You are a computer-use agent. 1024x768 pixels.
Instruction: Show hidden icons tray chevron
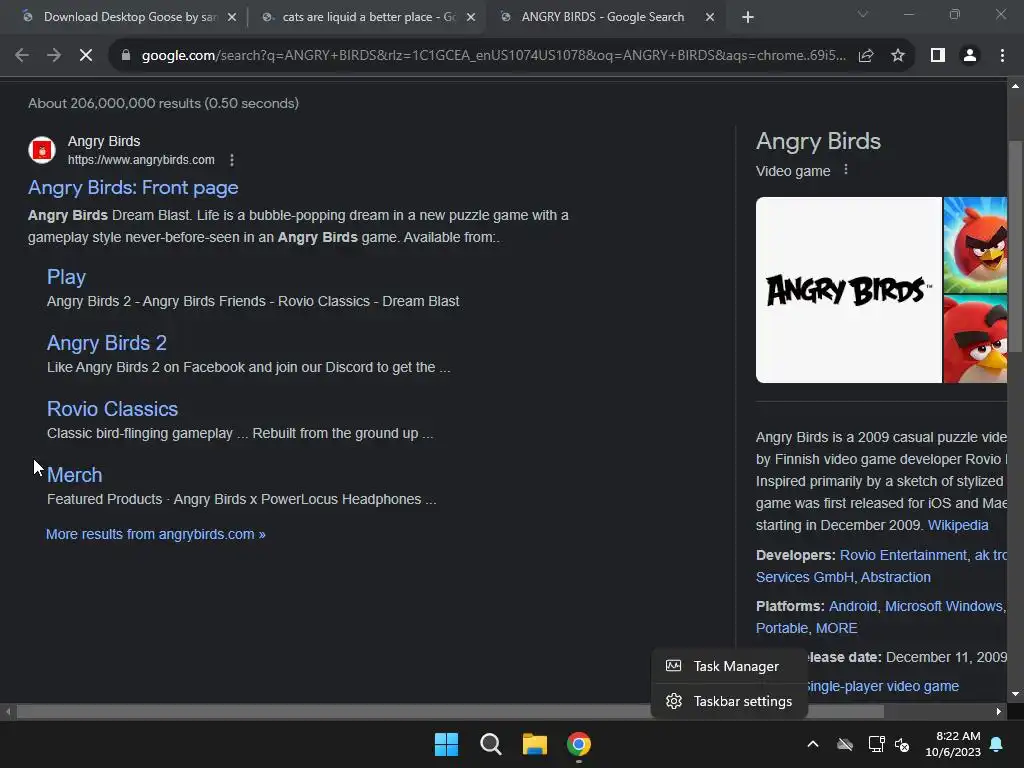click(x=813, y=744)
